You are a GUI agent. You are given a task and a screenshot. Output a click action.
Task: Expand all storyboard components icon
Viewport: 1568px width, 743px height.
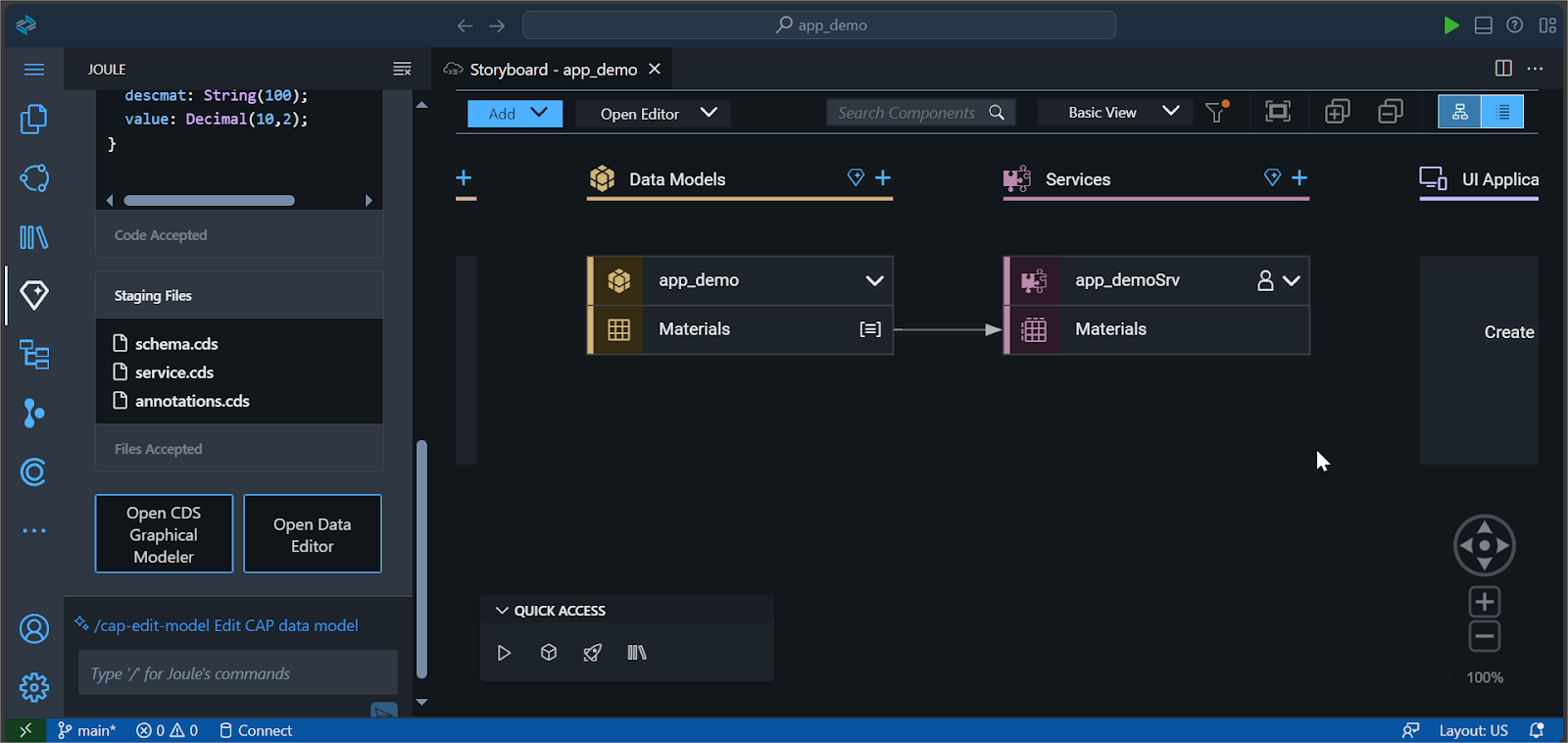[1337, 112]
